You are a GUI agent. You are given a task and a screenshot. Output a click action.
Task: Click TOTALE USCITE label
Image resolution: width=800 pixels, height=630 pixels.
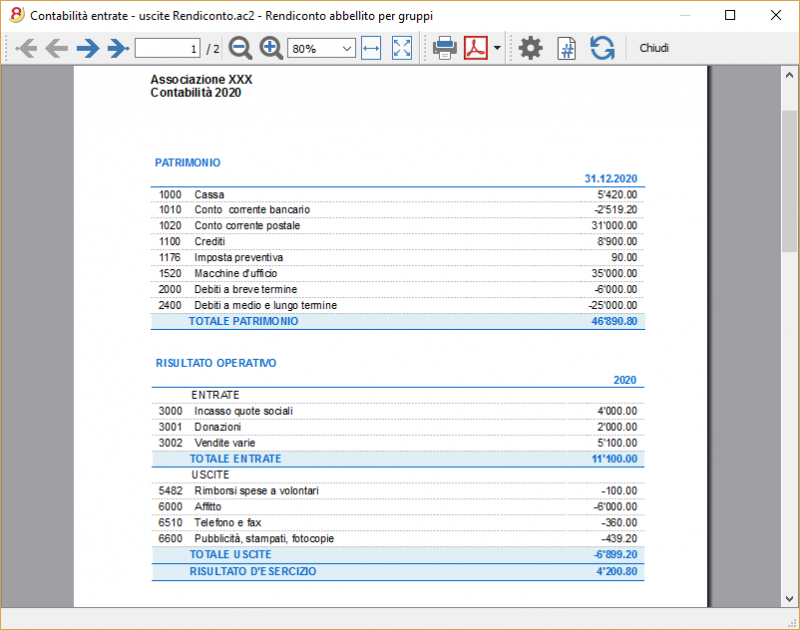point(230,555)
